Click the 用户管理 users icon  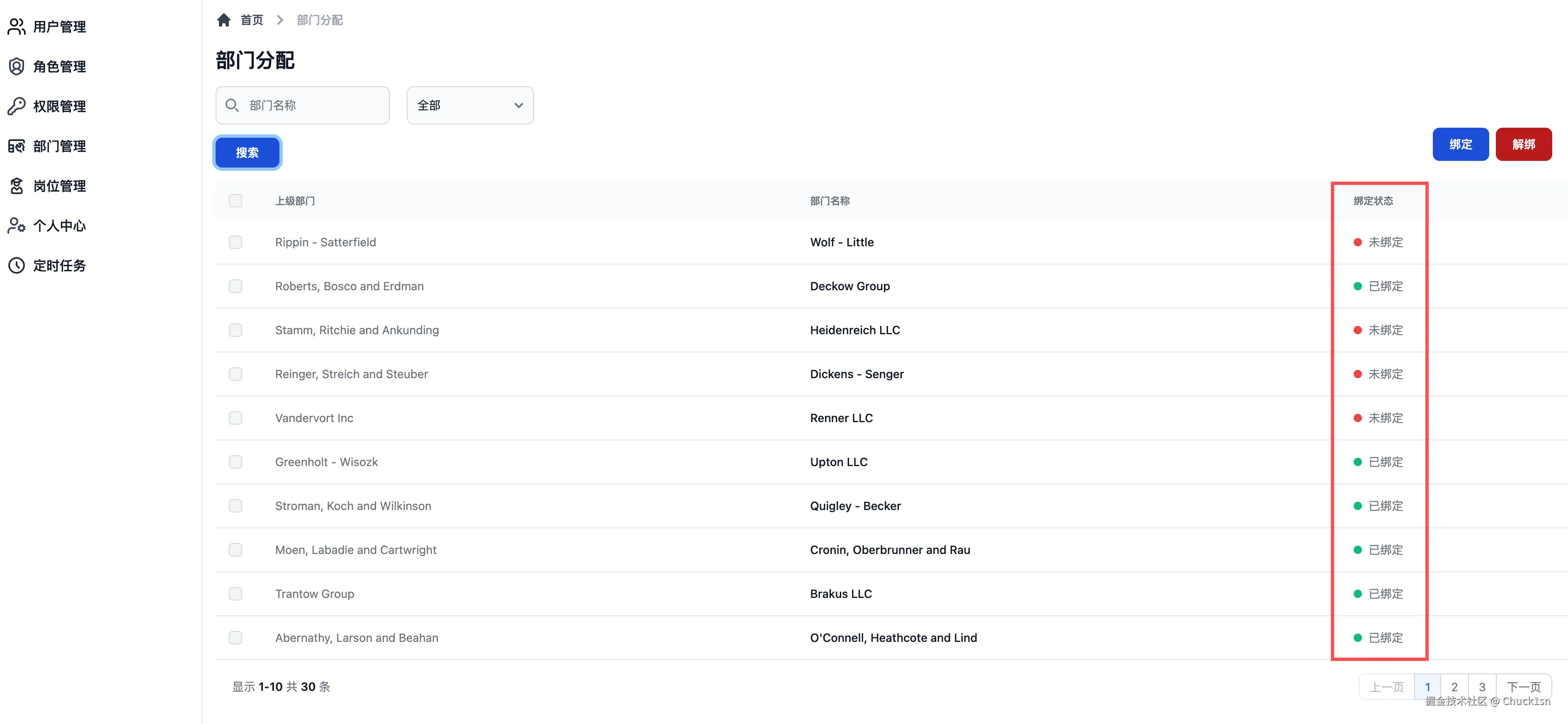(17, 26)
